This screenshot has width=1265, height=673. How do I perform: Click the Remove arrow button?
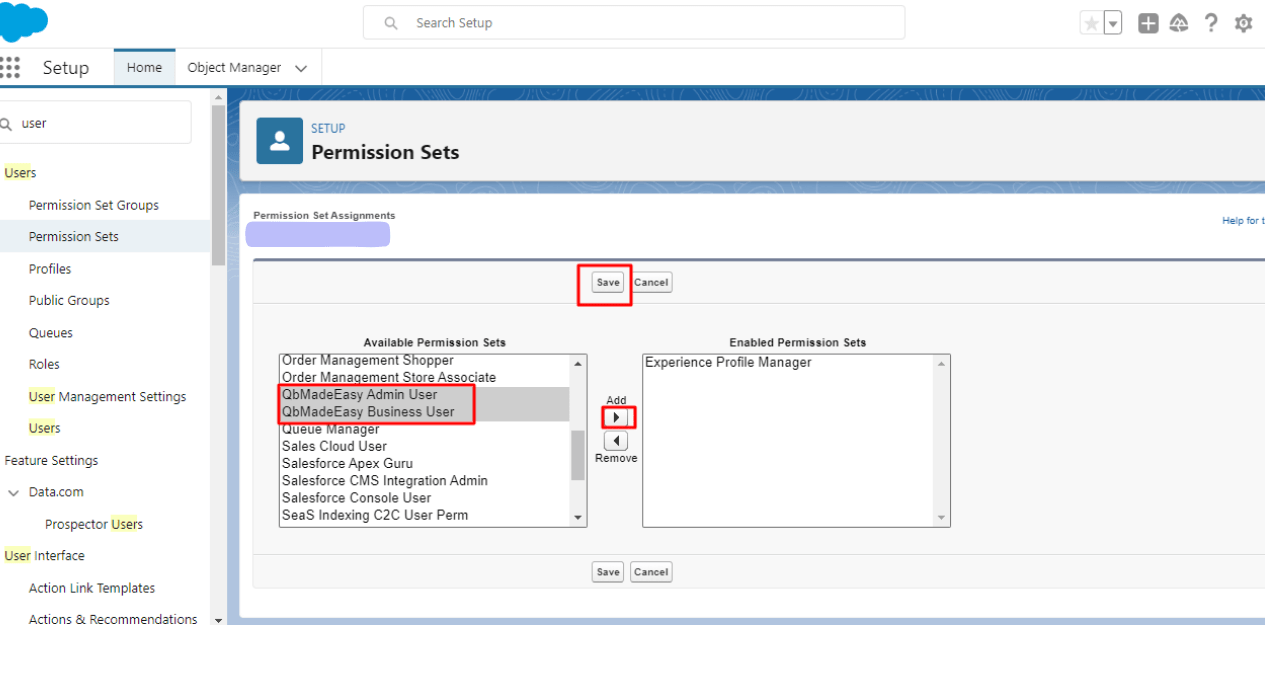pos(616,441)
